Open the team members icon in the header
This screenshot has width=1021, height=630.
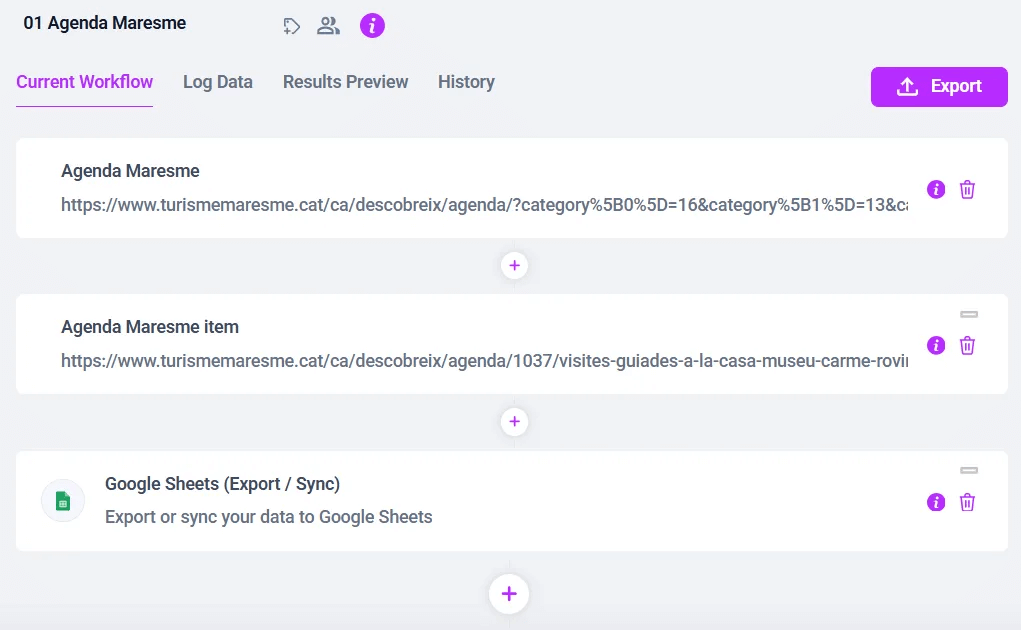329,26
